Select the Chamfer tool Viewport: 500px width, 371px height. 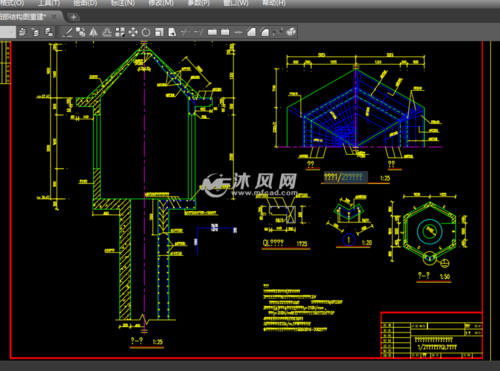pos(251,32)
